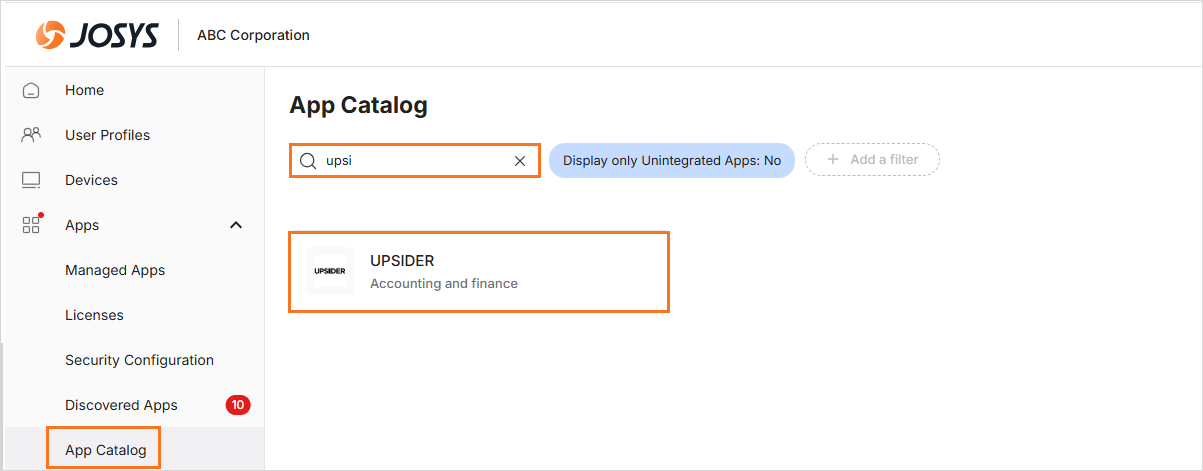Open Security Configuration
1203x471 pixels.
click(x=139, y=360)
